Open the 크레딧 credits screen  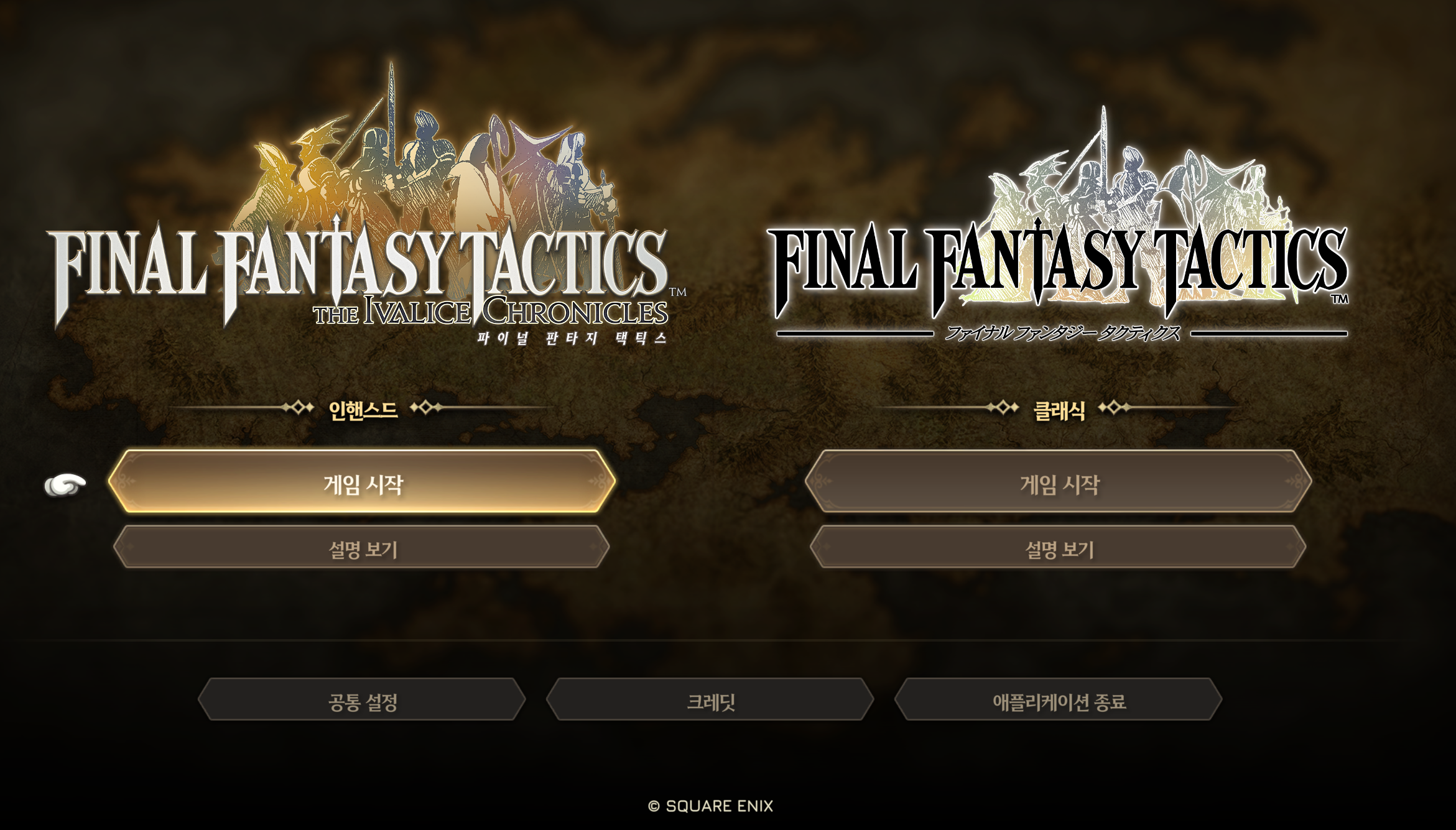pyautogui.click(x=710, y=699)
